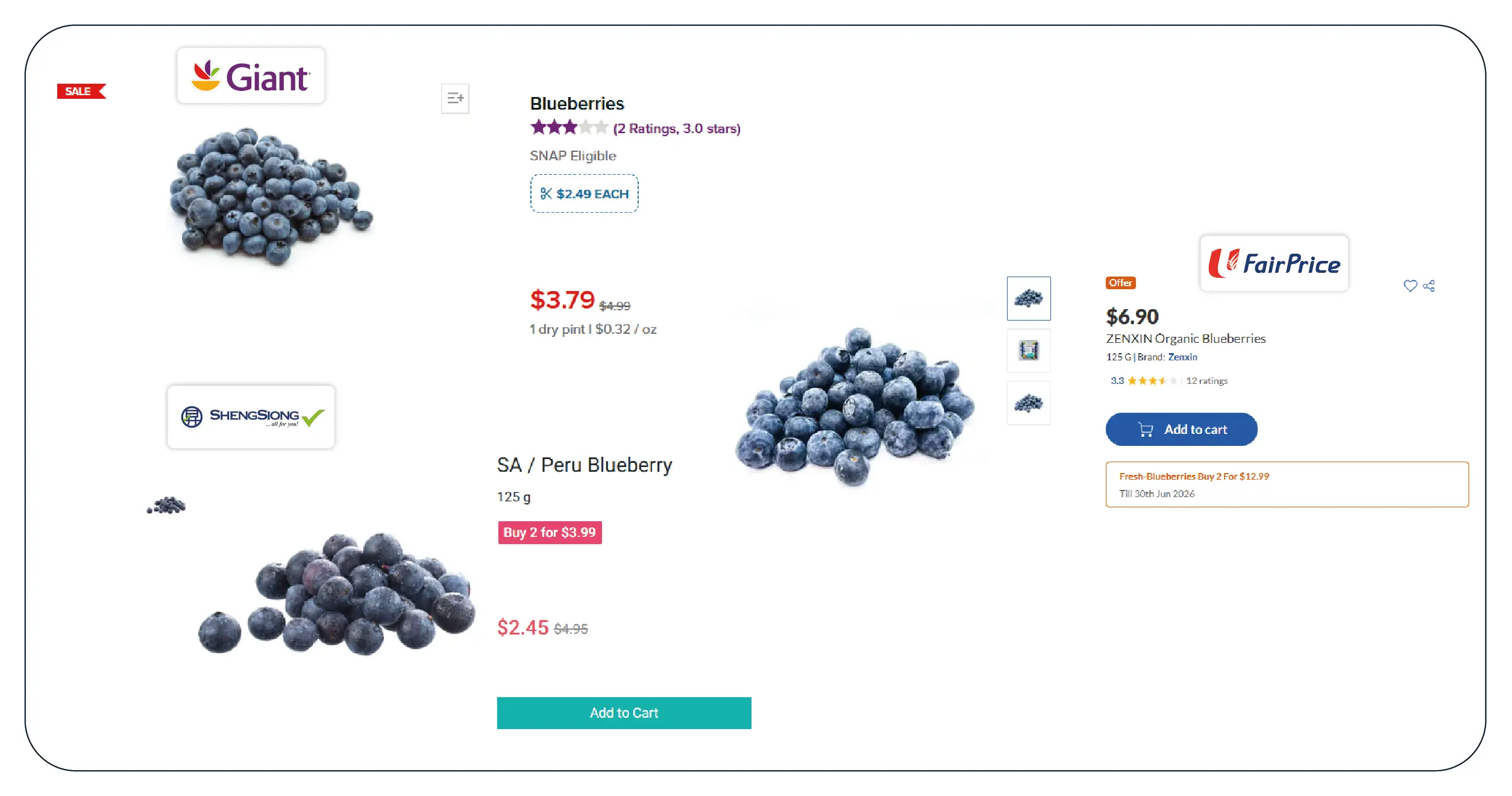Click the Buy 2 for $3.99 promo tag

[550, 533]
